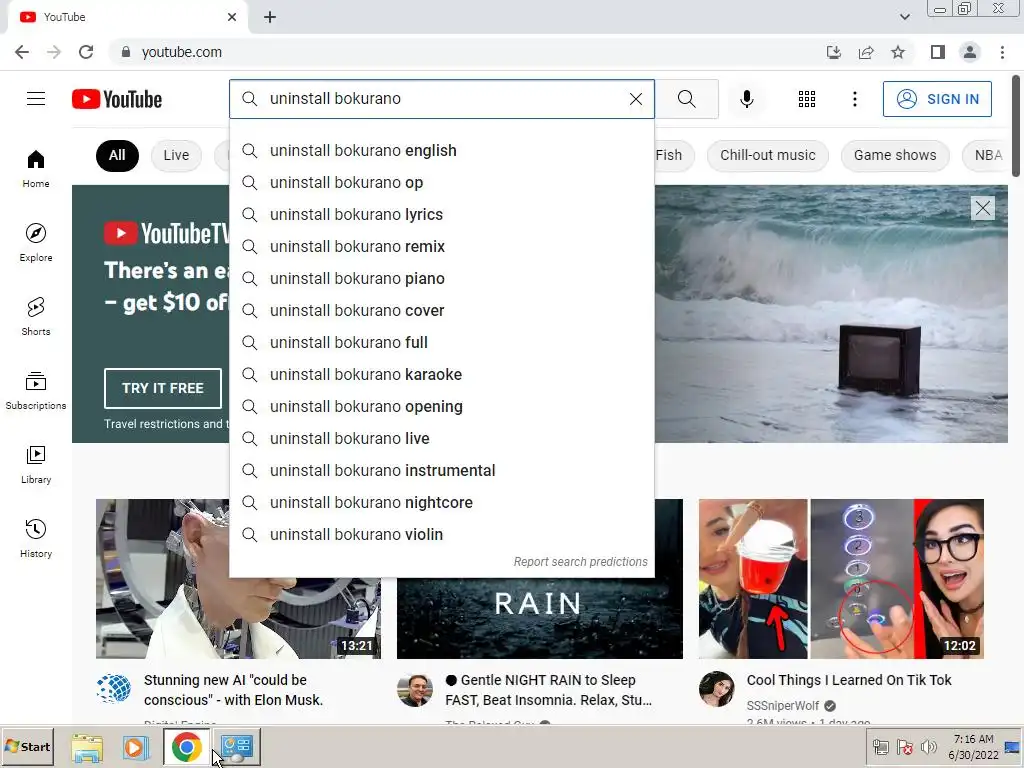The image size is (1024, 768).
Task: Choose suggestion 'uninstall bokurano full'
Action: coord(441,343)
